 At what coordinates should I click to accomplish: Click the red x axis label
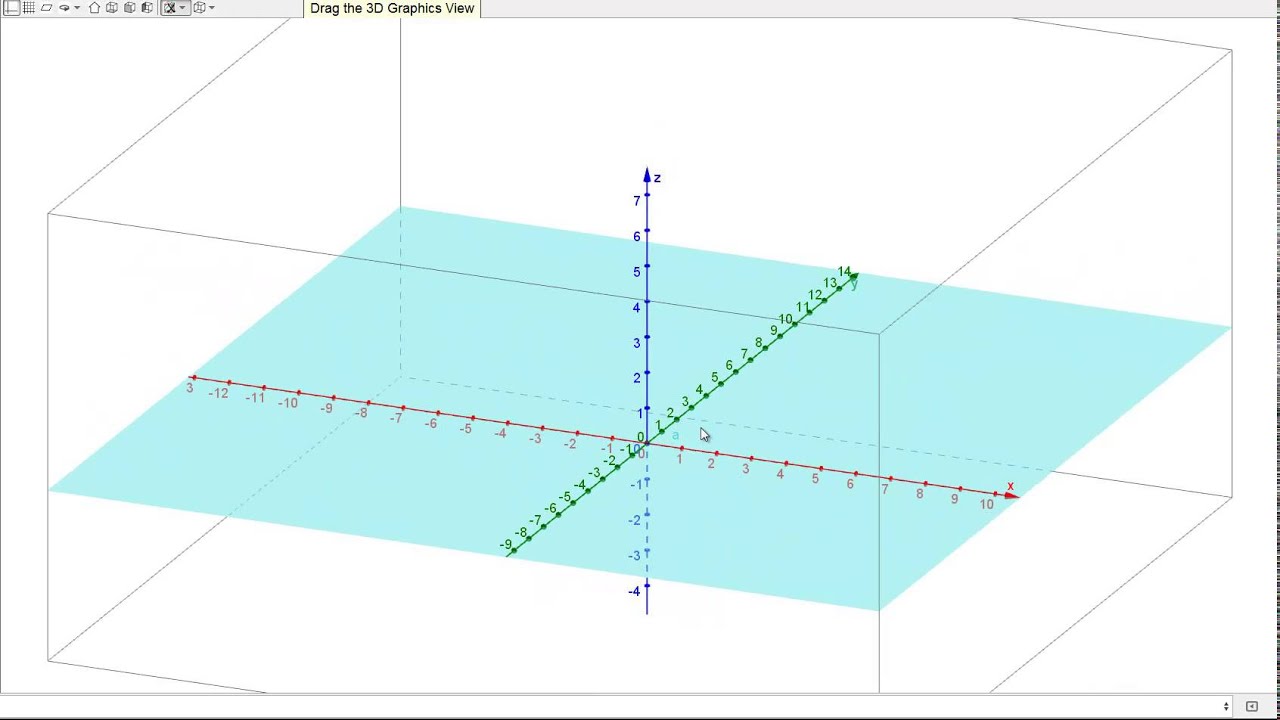[1010, 486]
